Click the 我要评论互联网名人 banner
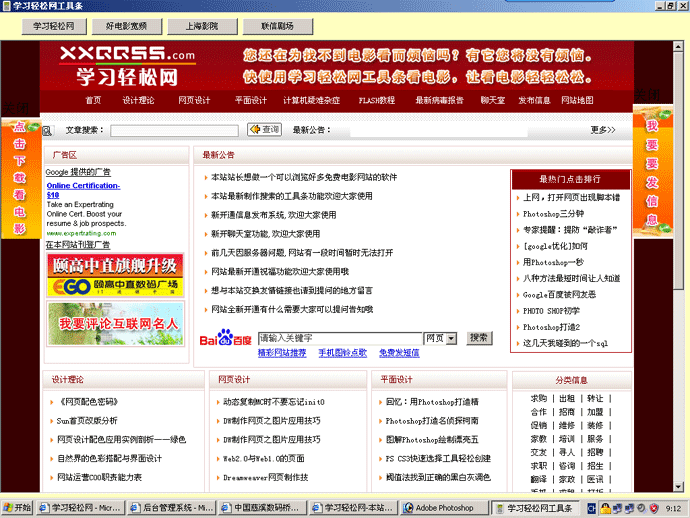Image resolution: width=690 pixels, height=518 pixels. [115, 323]
